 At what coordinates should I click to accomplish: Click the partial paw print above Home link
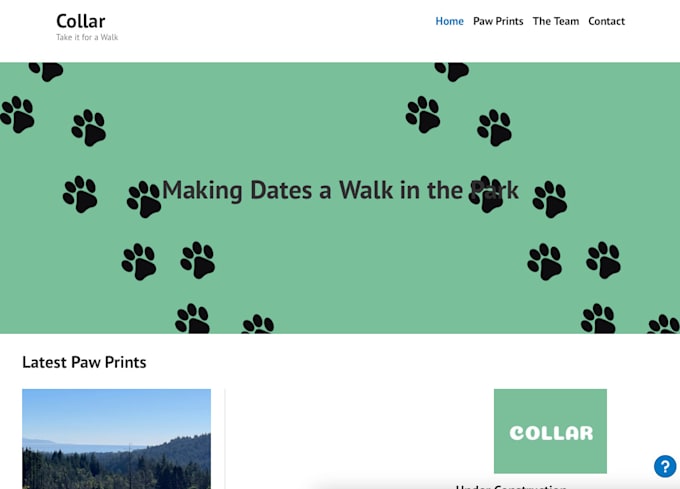tap(451, 72)
